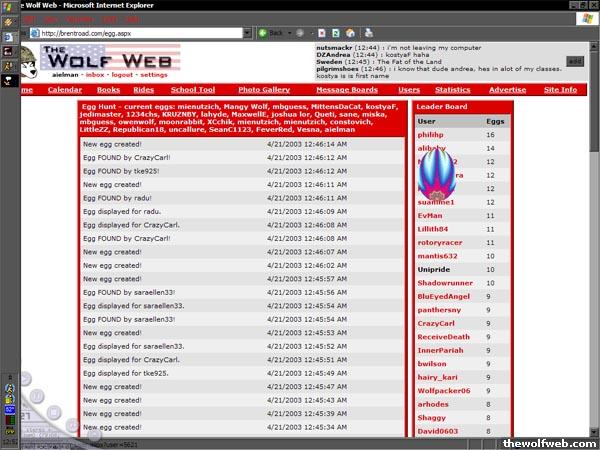Expand the Back history dropdown arrow
The width and height of the screenshot is (600, 450).
[288, 33]
